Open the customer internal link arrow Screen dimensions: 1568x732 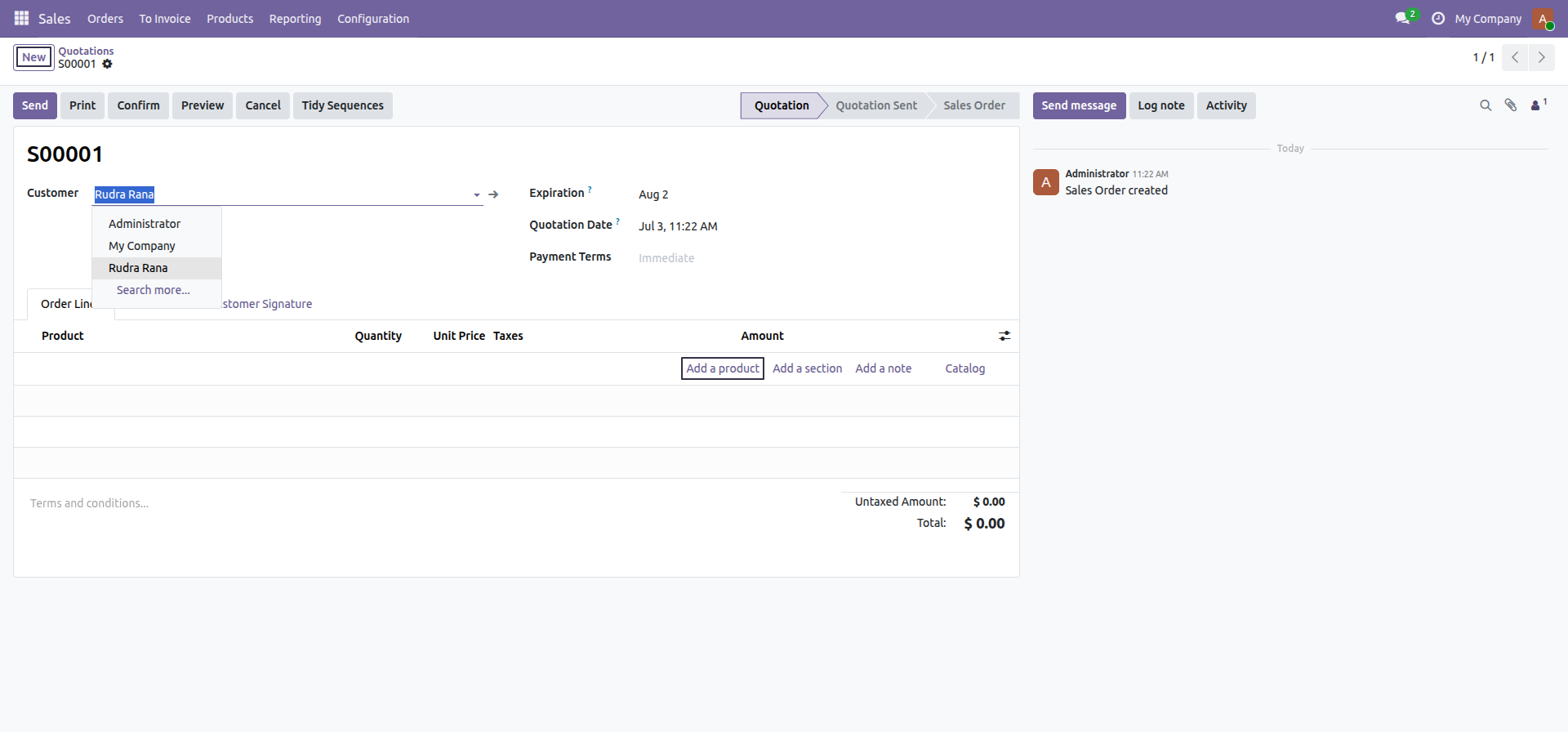(493, 194)
